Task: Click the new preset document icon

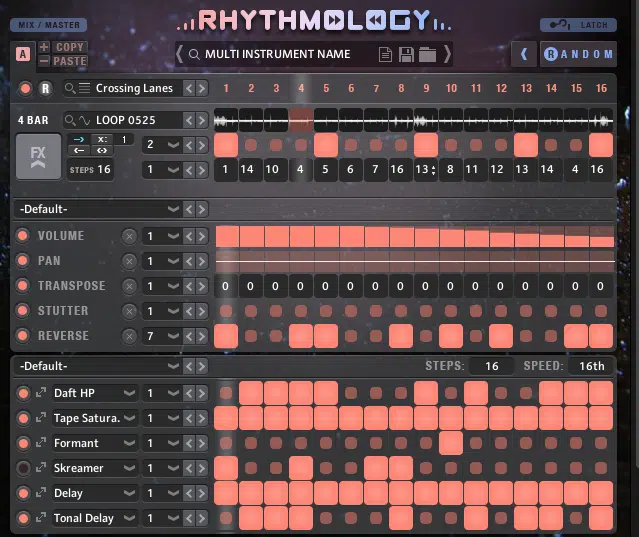Action: (x=385, y=54)
